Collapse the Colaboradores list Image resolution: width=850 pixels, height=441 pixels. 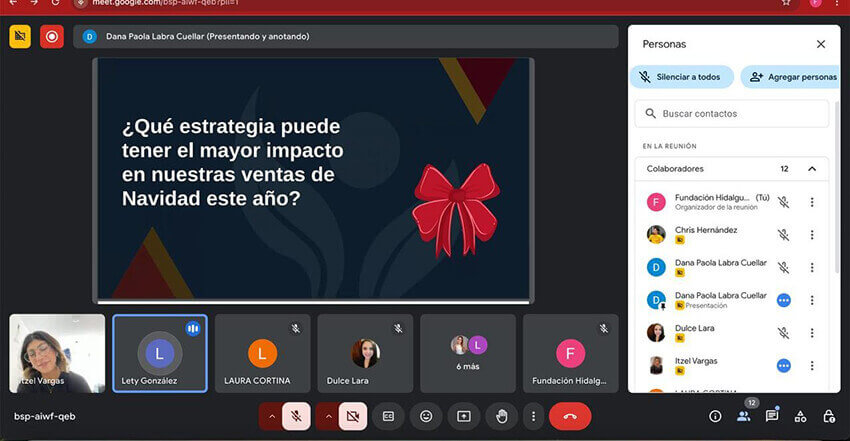[812, 169]
